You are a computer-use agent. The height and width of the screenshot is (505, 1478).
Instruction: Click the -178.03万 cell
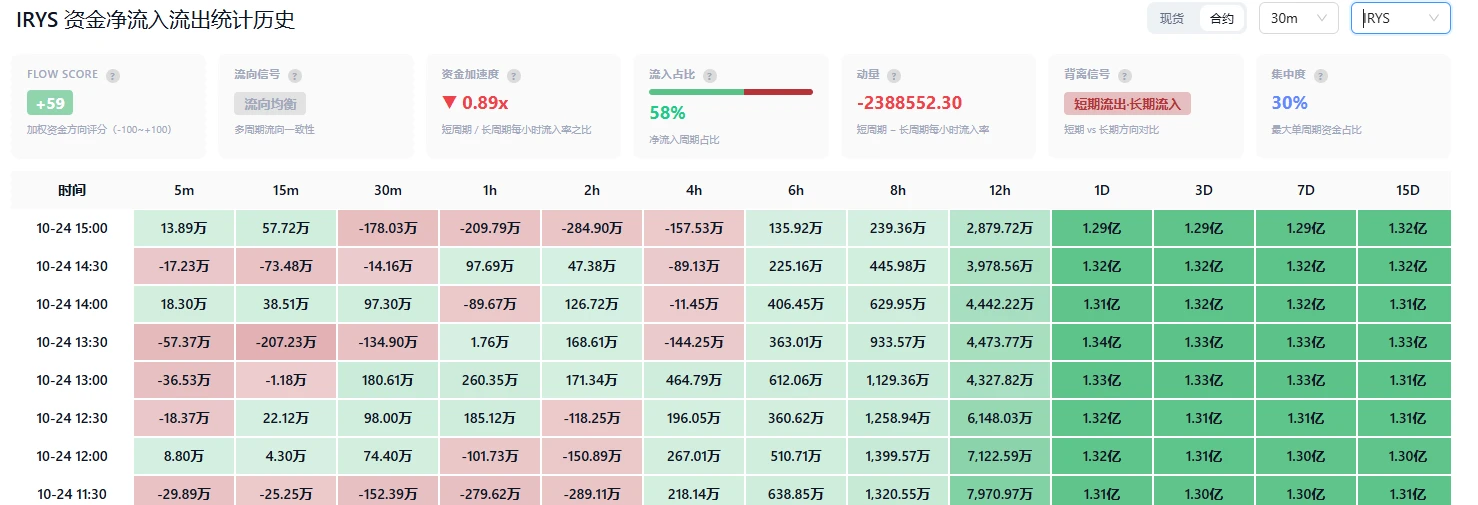click(x=388, y=228)
